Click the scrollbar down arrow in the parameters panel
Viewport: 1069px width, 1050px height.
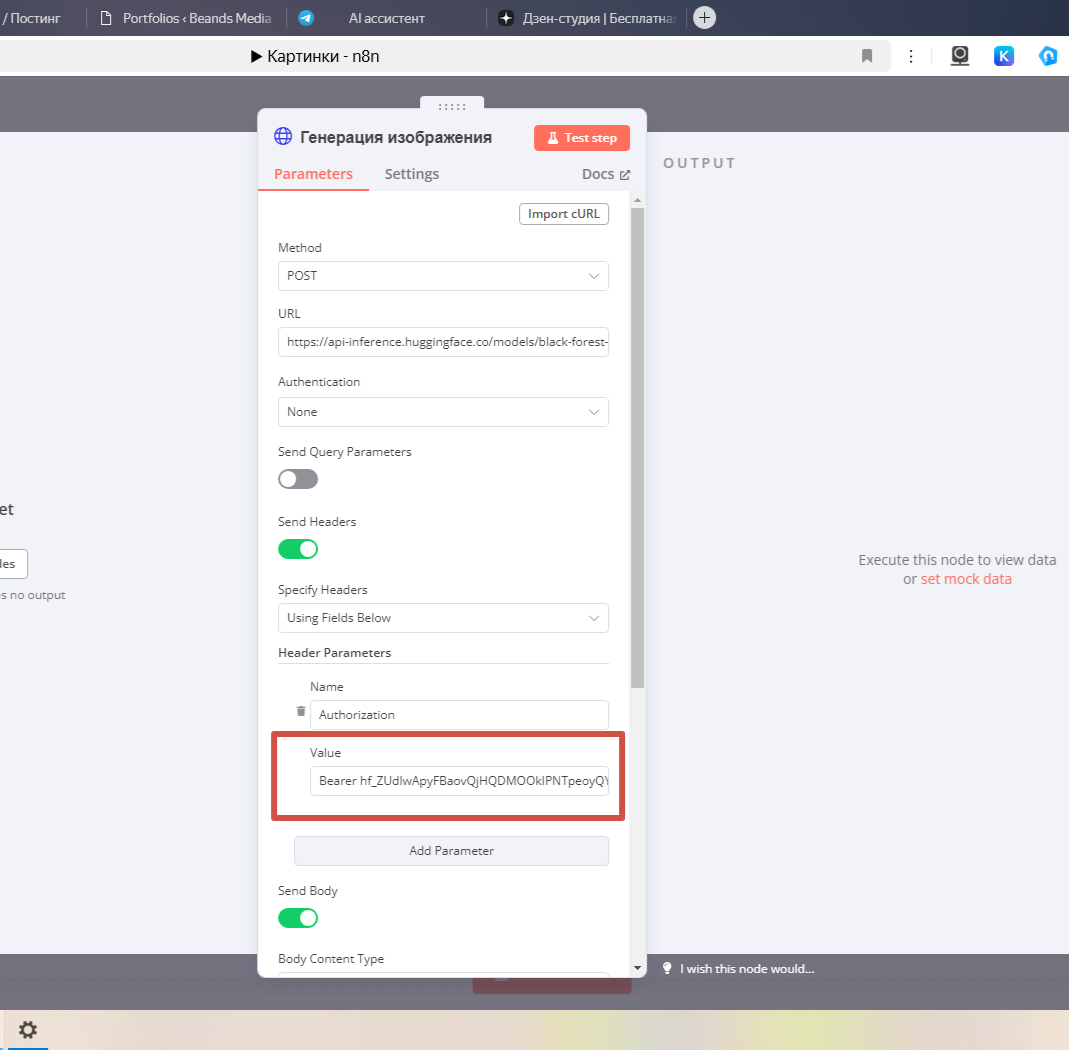pos(637,968)
